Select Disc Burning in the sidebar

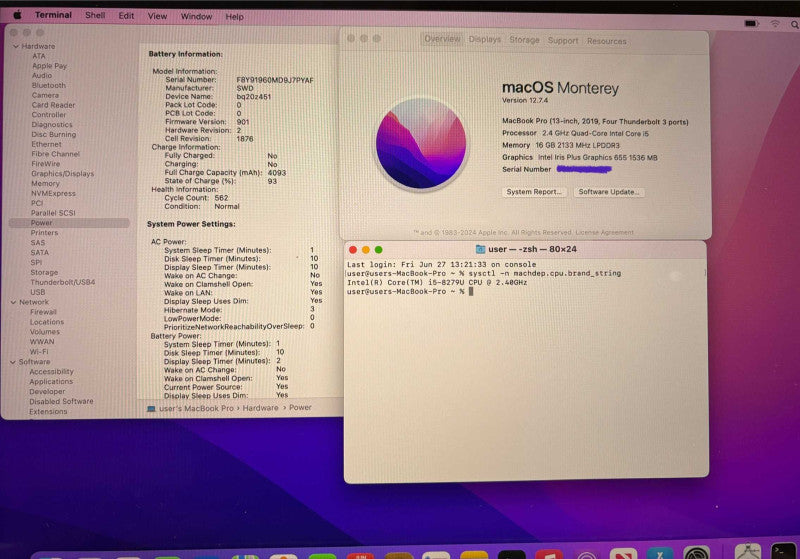[x=54, y=135]
